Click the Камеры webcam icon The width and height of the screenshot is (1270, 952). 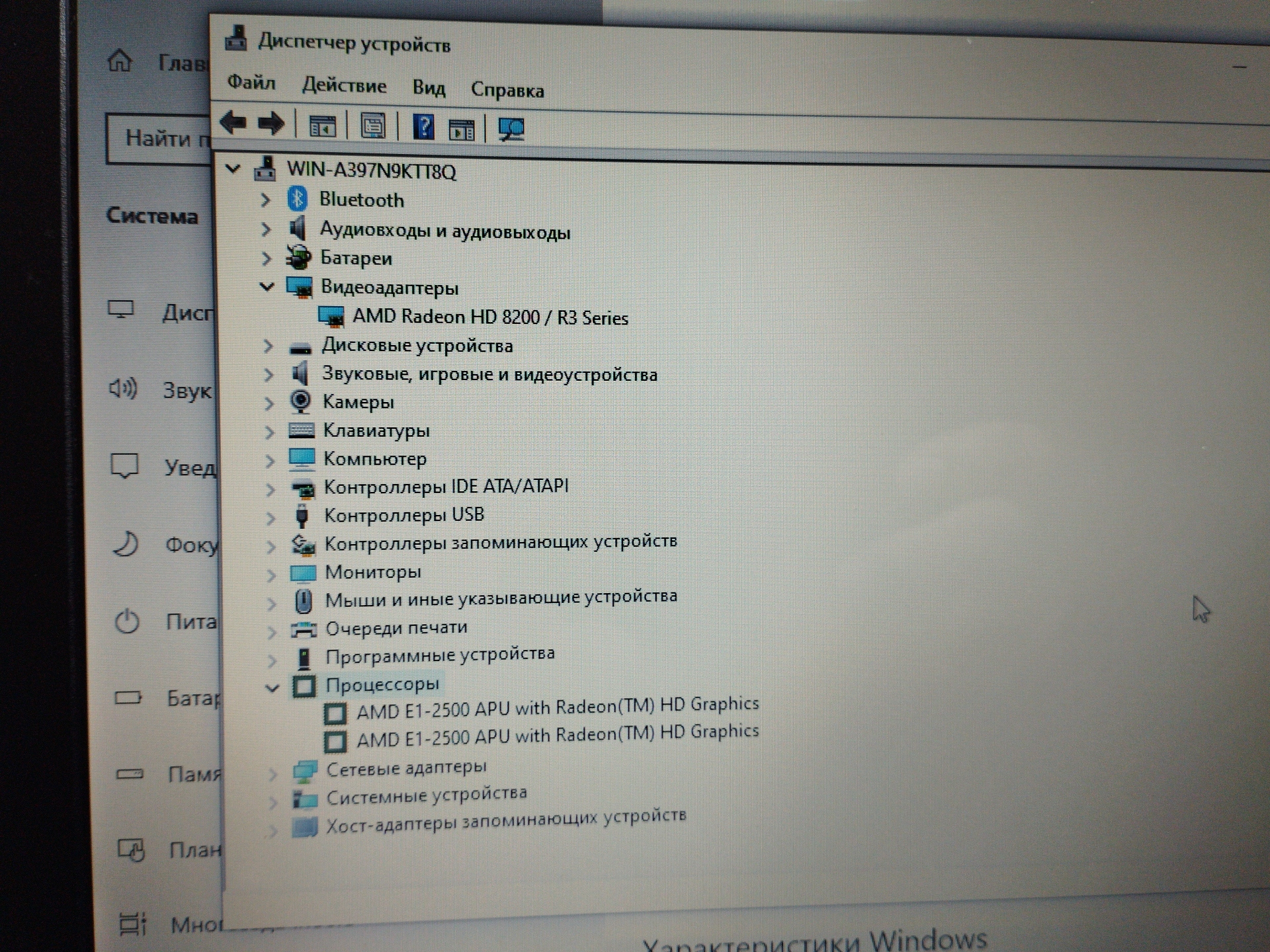[300, 401]
